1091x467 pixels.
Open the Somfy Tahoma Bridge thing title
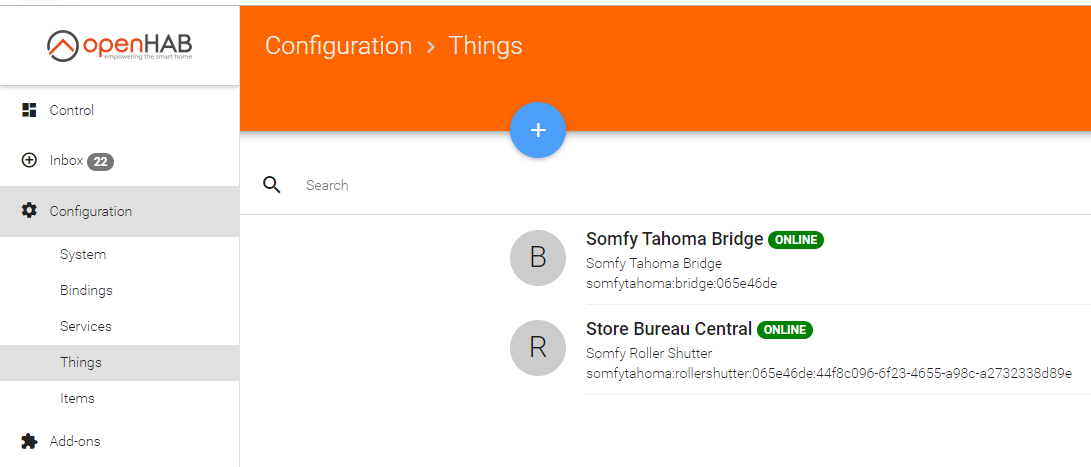(x=674, y=239)
